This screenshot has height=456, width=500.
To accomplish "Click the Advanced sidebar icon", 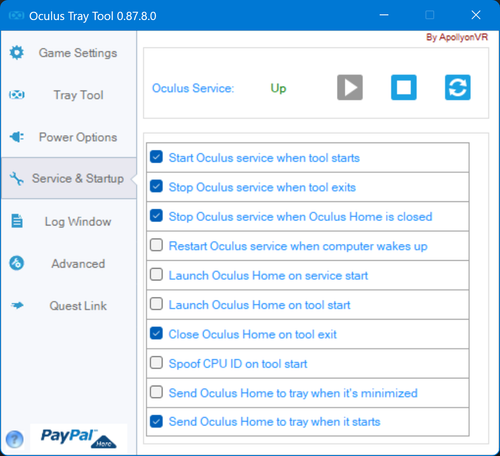I will [17, 263].
